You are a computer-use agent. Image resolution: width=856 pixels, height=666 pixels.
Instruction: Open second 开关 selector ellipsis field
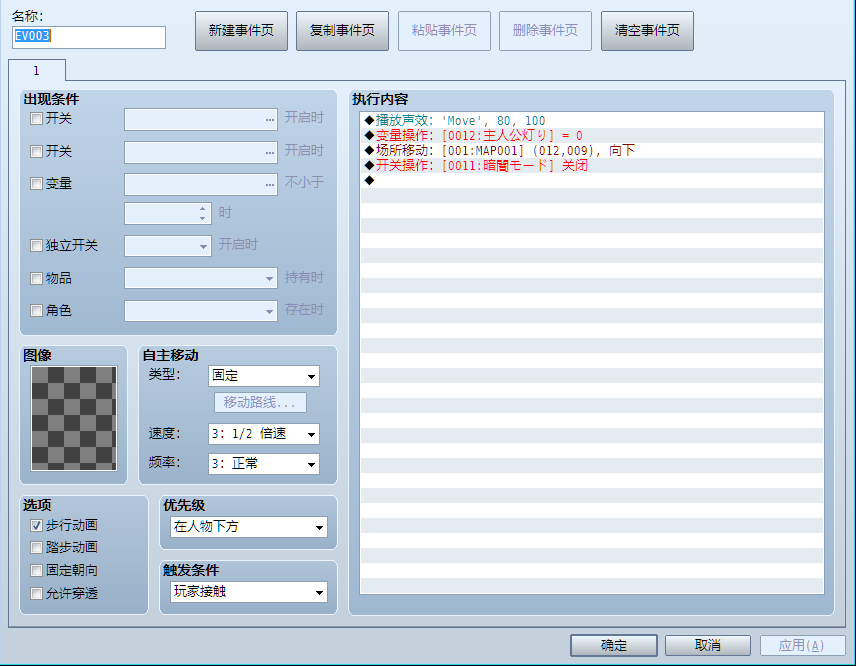201,152
